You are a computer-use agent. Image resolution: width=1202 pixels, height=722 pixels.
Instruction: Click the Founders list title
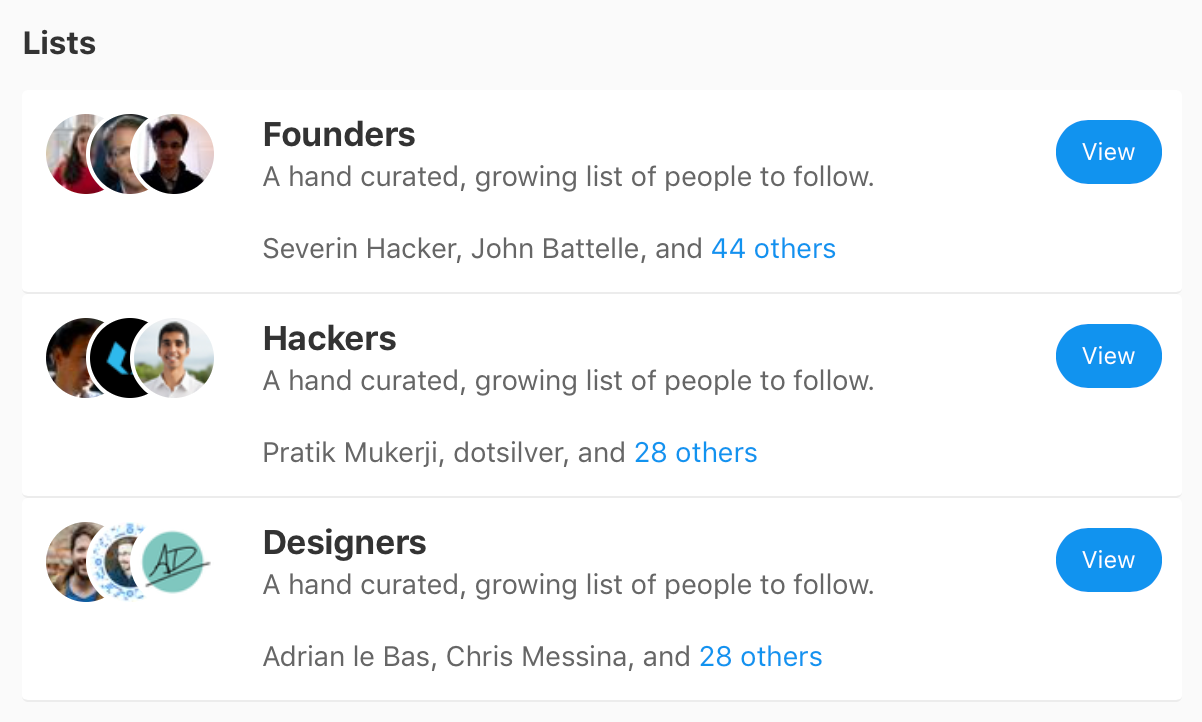339,134
